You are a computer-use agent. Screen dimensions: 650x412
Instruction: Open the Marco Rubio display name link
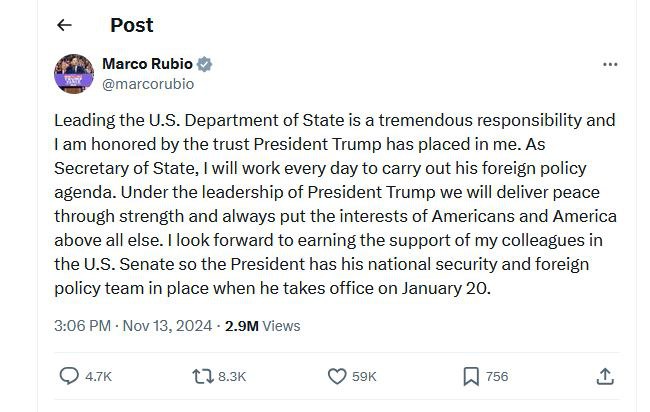(147, 64)
